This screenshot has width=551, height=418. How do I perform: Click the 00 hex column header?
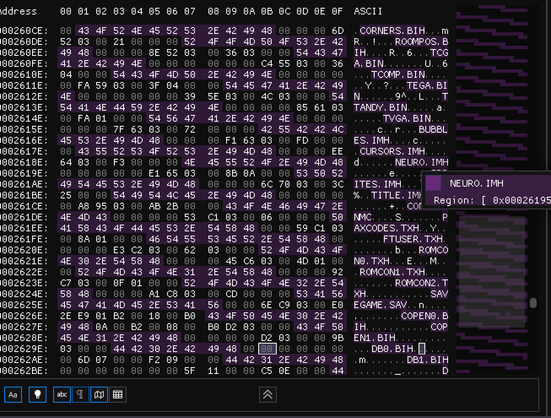coord(65,11)
